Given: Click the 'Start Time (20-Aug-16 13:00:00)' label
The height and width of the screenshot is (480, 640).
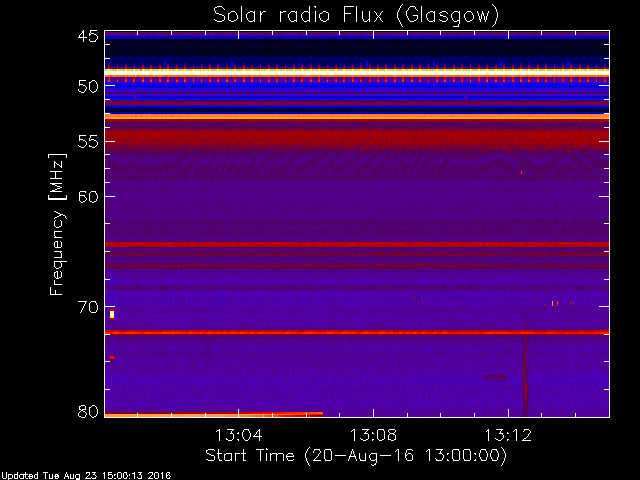Looking at the screenshot, I should pos(356,455).
